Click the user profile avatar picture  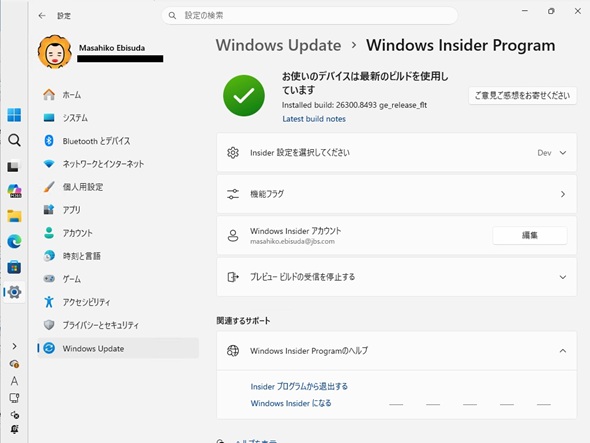55,52
